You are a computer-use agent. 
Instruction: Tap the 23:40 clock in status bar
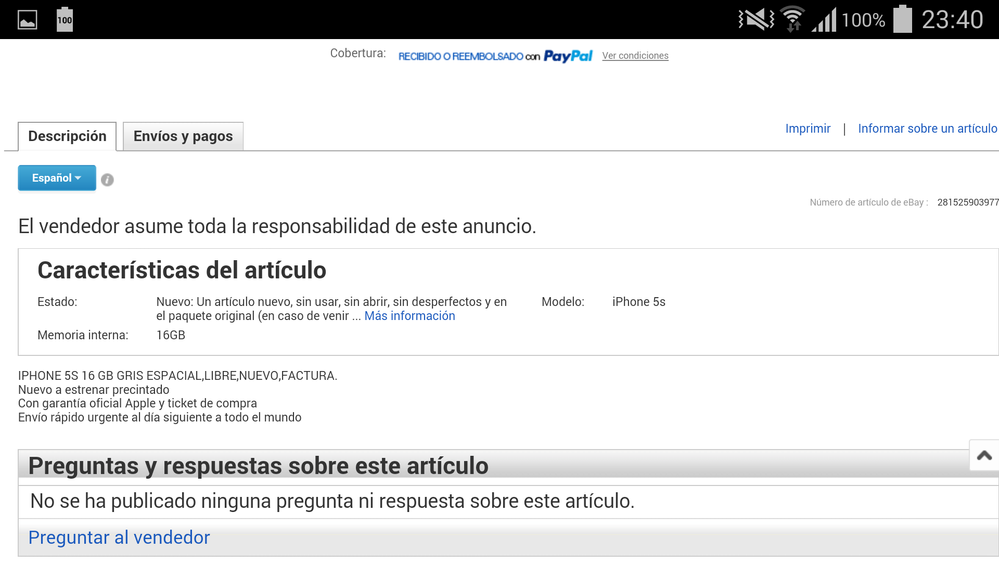tap(952, 19)
